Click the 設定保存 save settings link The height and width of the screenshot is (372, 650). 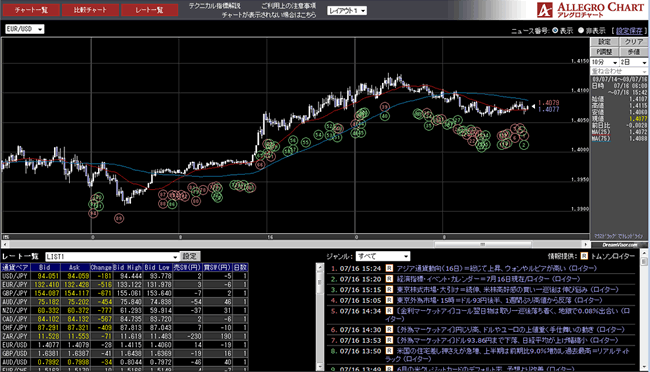tap(629, 31)
